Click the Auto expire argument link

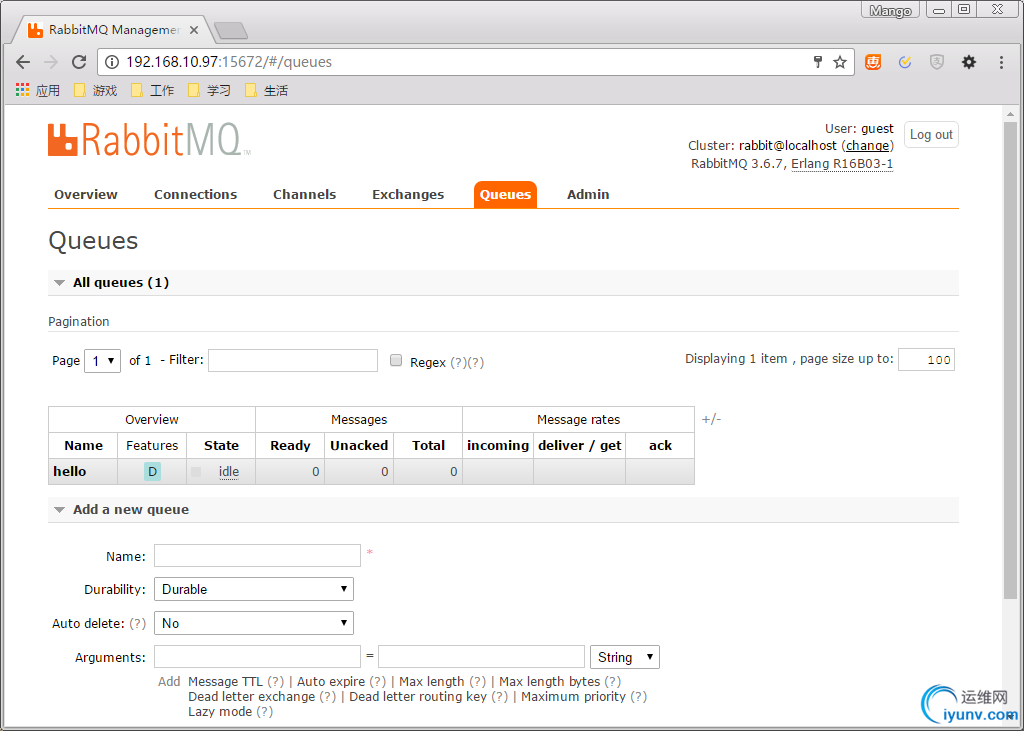click(x=331, y=681)
